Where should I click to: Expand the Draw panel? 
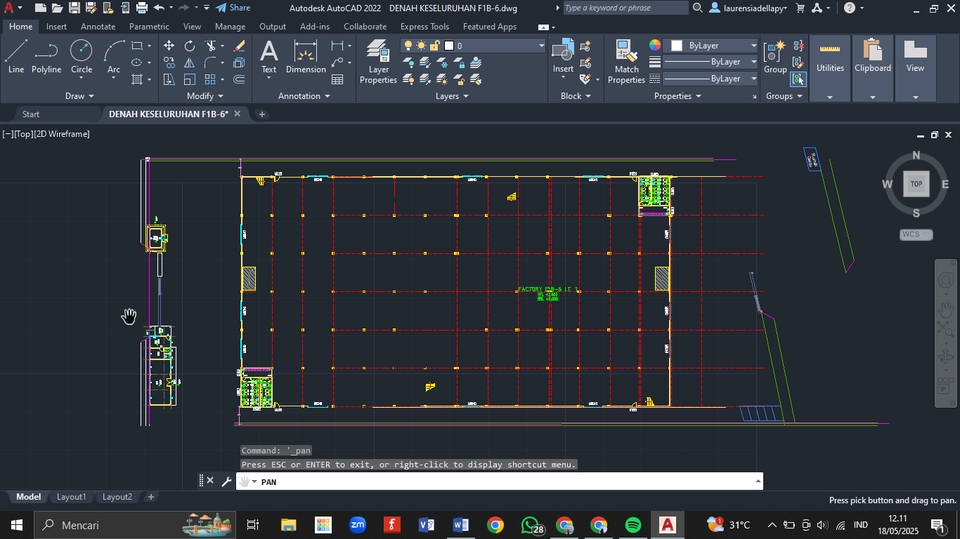click(80, 96)
